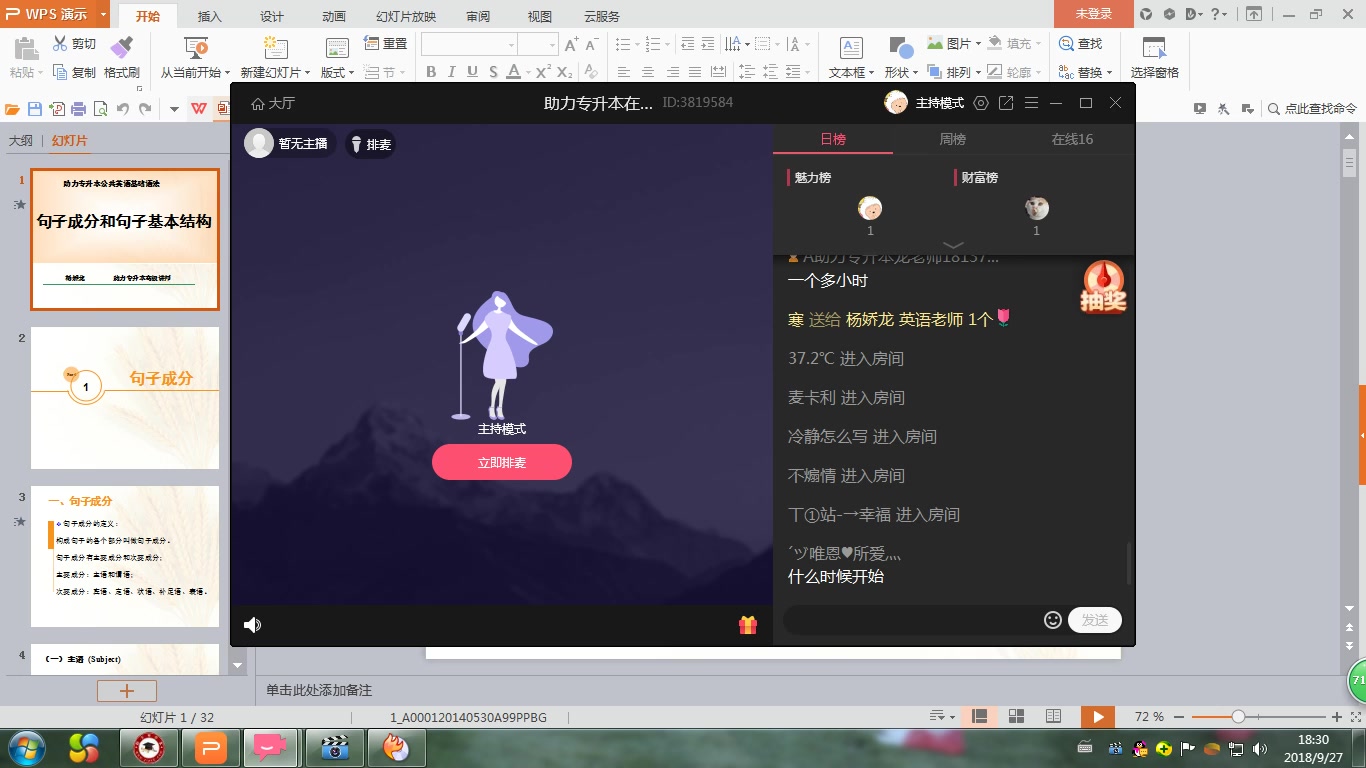This screenshot has height=768, width=1366.
Task: Open the live room hamburger menu
Action: [1032, 103]
